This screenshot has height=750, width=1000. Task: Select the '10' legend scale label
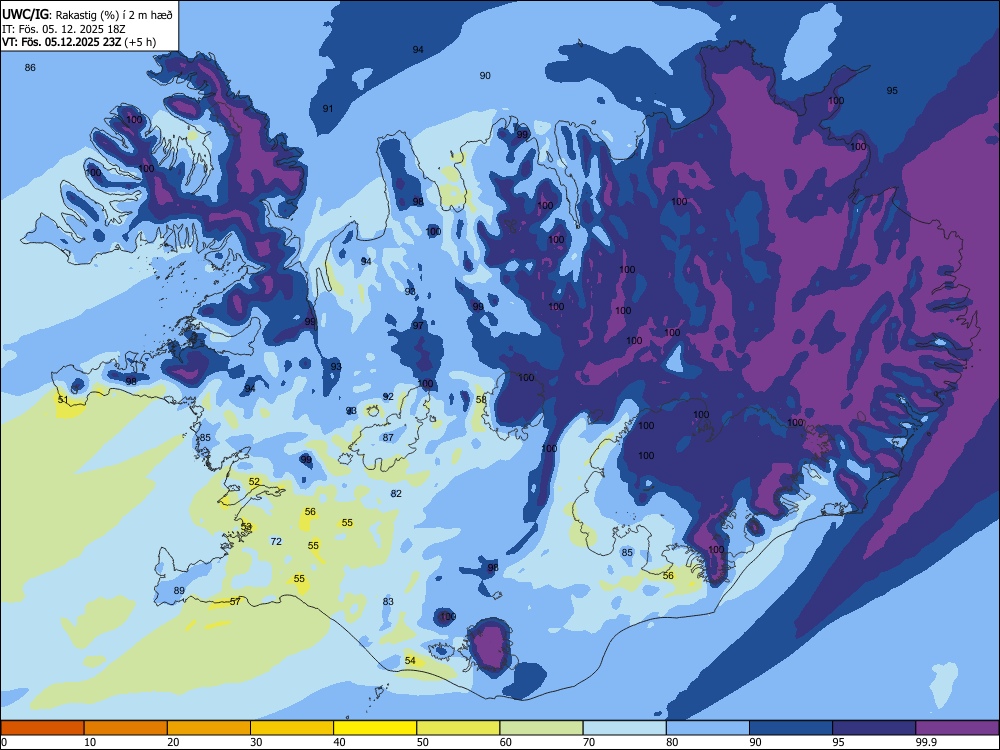[x=90, y=742]
